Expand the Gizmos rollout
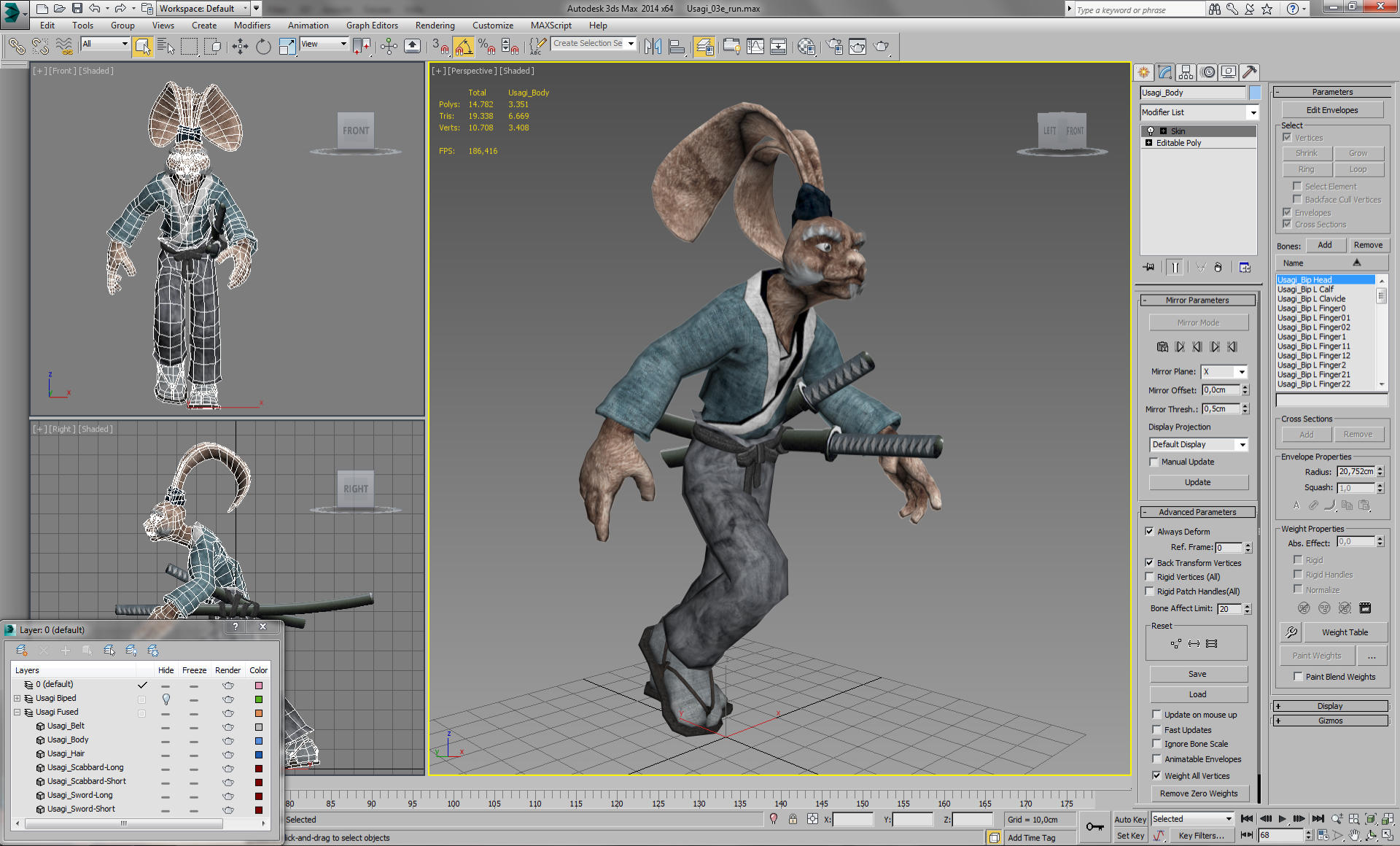 click(1330, 721)
